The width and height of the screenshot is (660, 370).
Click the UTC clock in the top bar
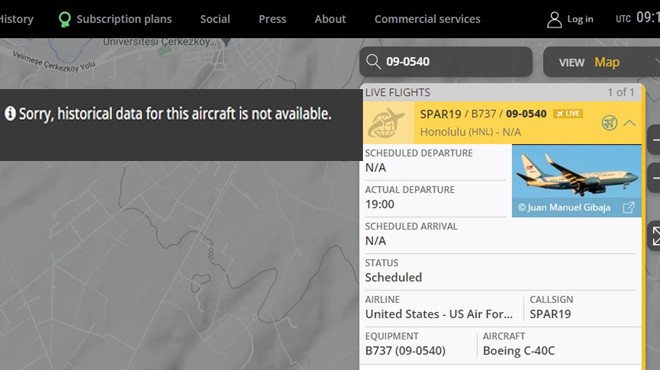click(638, 18)
